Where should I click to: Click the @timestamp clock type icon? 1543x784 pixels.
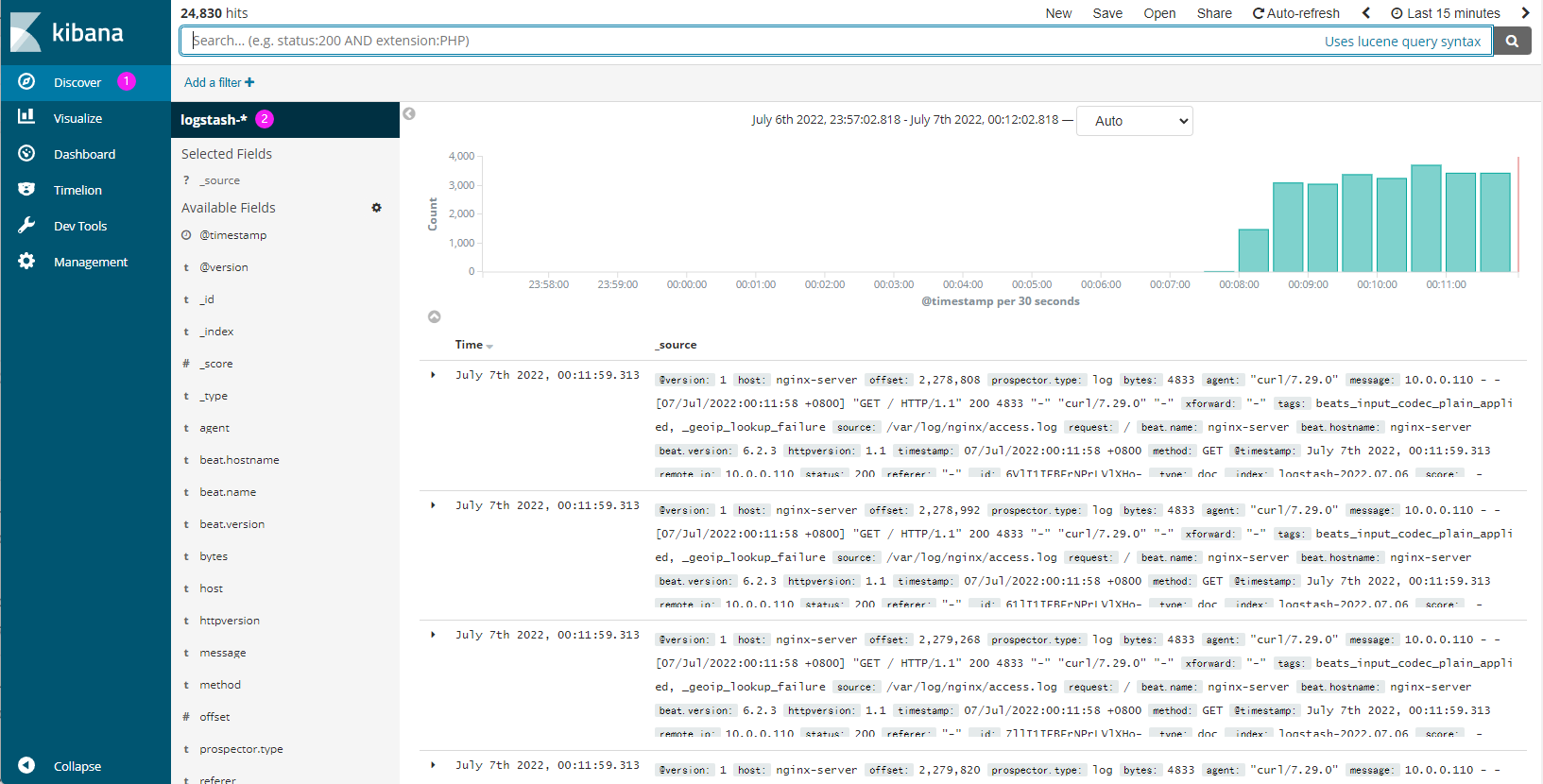(186, 235)
